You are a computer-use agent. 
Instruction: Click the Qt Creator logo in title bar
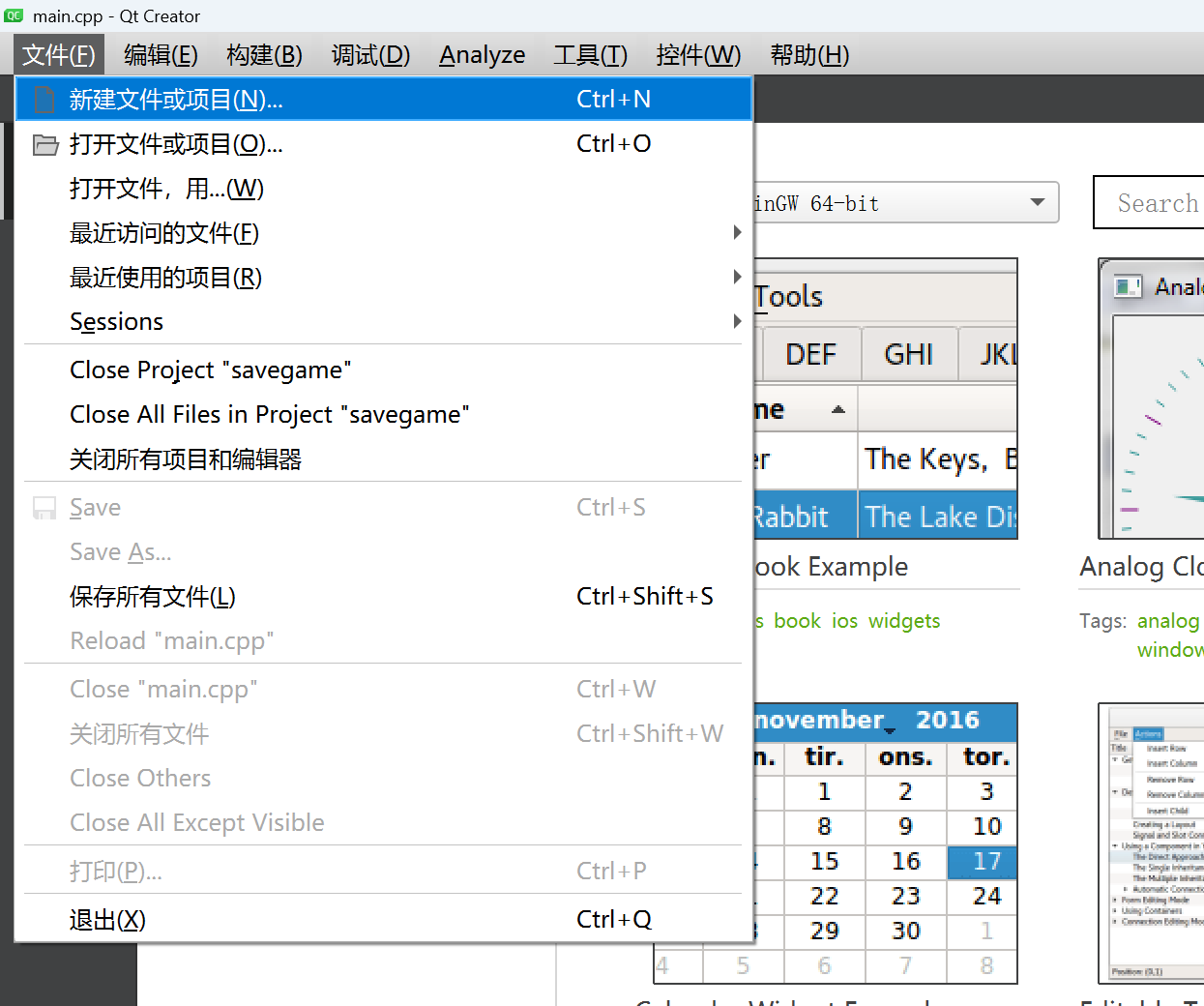click(x=14, y=15)
